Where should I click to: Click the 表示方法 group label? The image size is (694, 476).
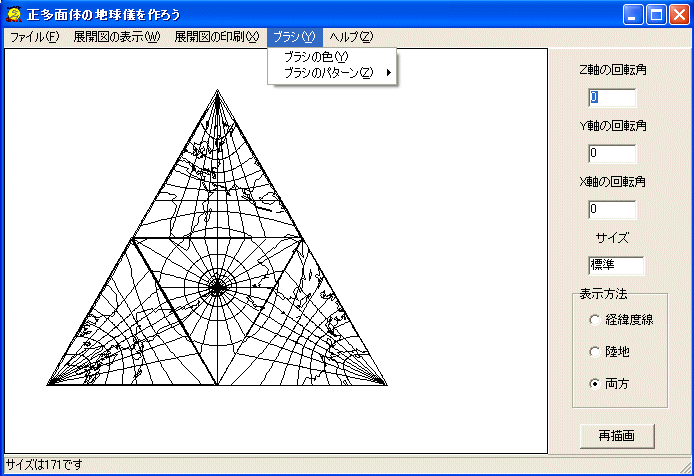pos(603,294)
